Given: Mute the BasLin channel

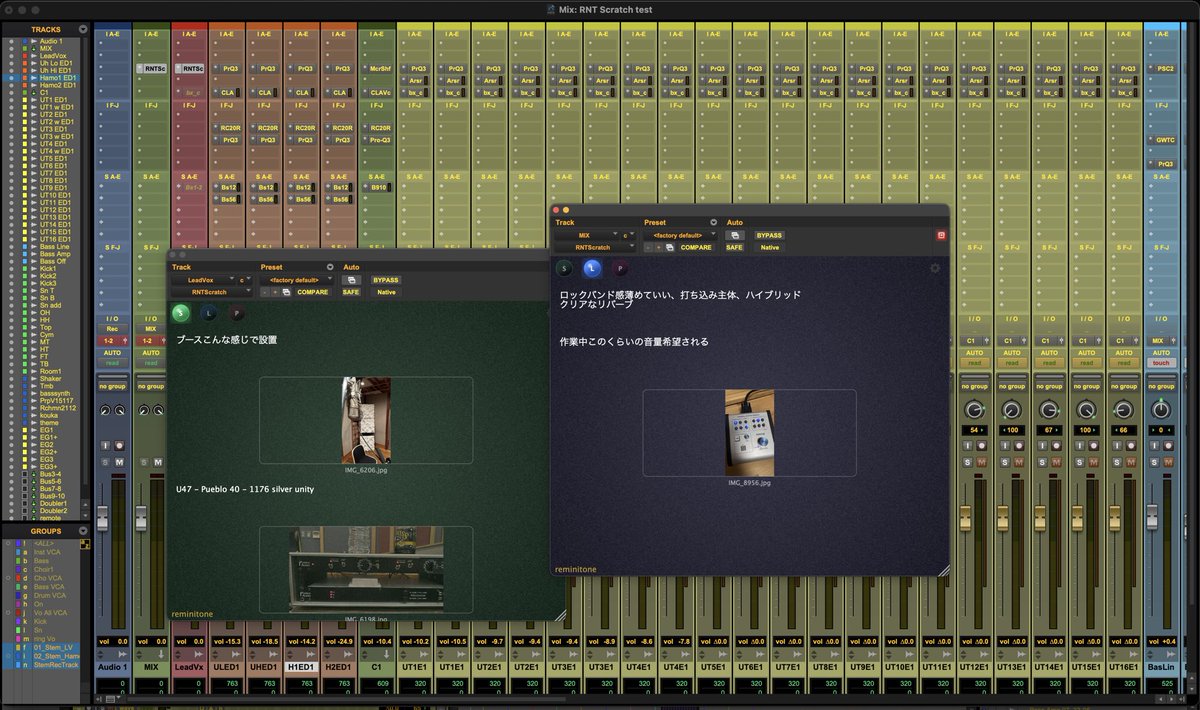Looking at the screenshot, I should (1166, 461).
